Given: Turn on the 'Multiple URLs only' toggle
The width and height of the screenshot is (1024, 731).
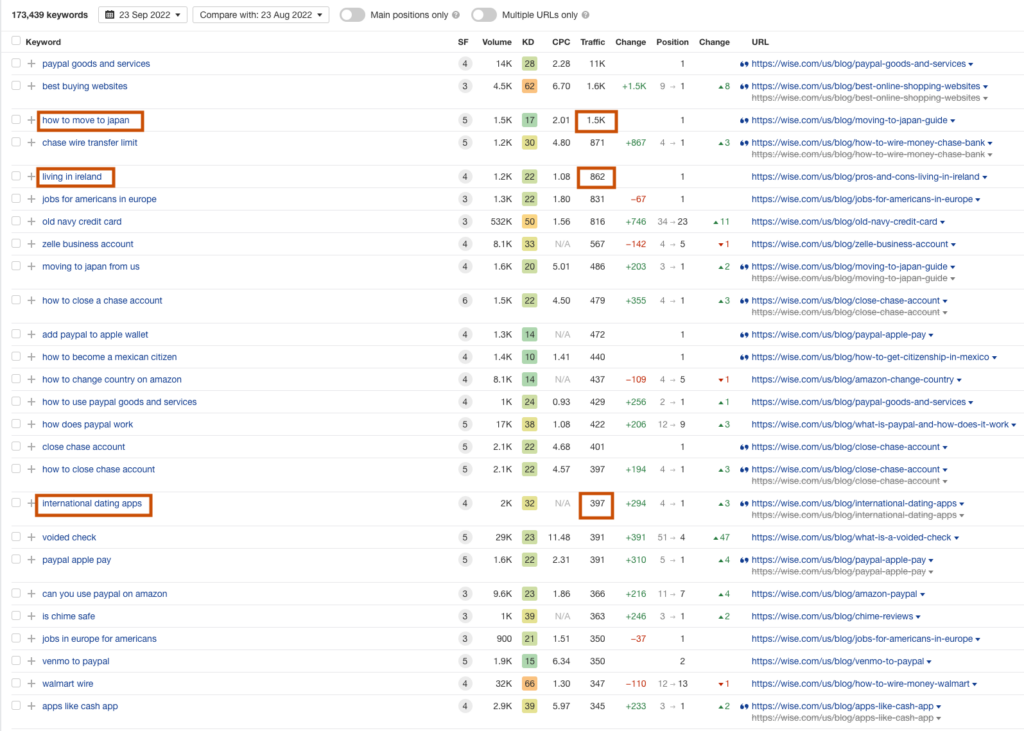Looking at the screenshot, I should coord(483,16).
